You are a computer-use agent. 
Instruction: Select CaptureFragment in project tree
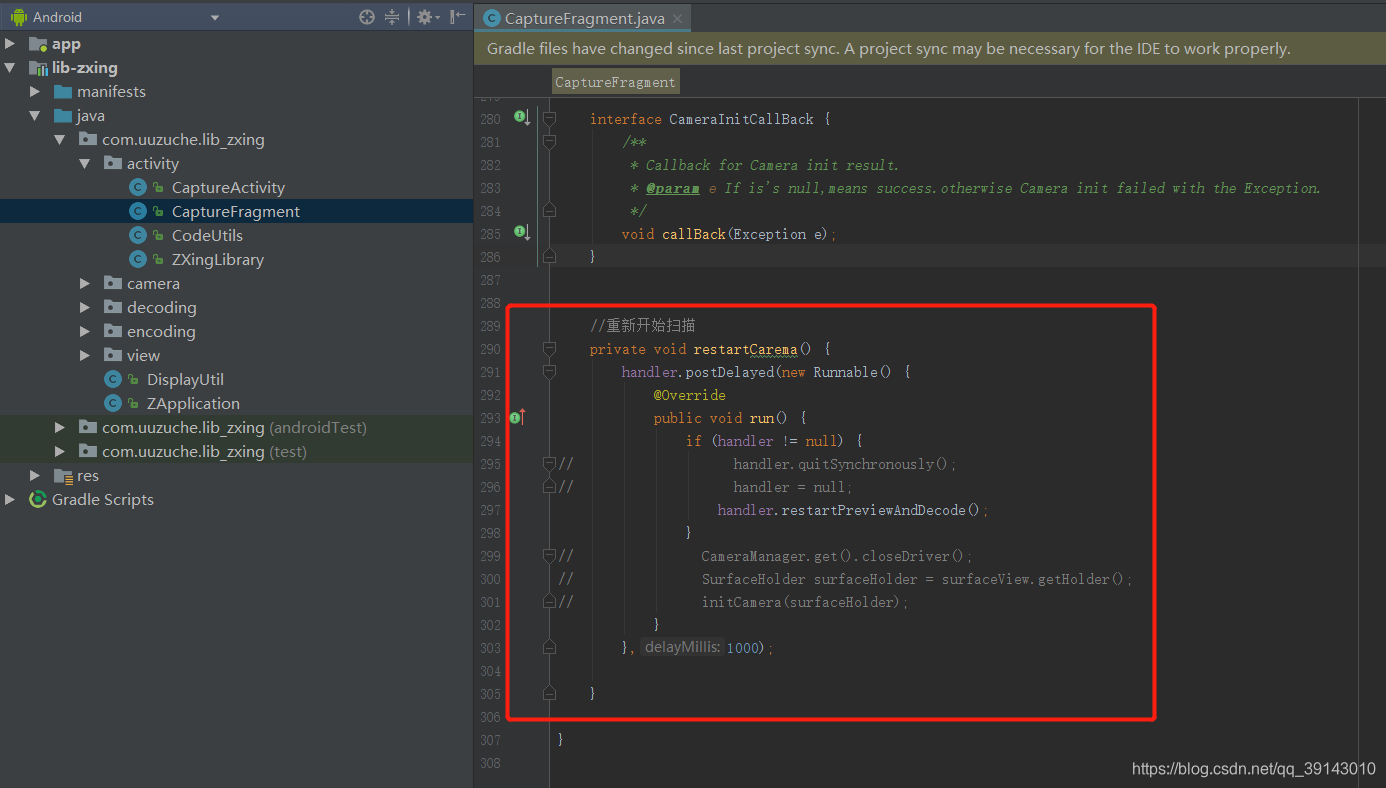(236, 212)
